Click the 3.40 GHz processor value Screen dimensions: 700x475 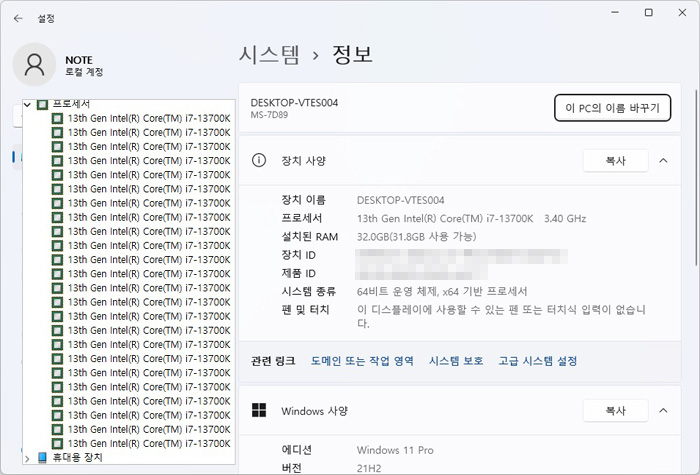[x=565, y=219]
